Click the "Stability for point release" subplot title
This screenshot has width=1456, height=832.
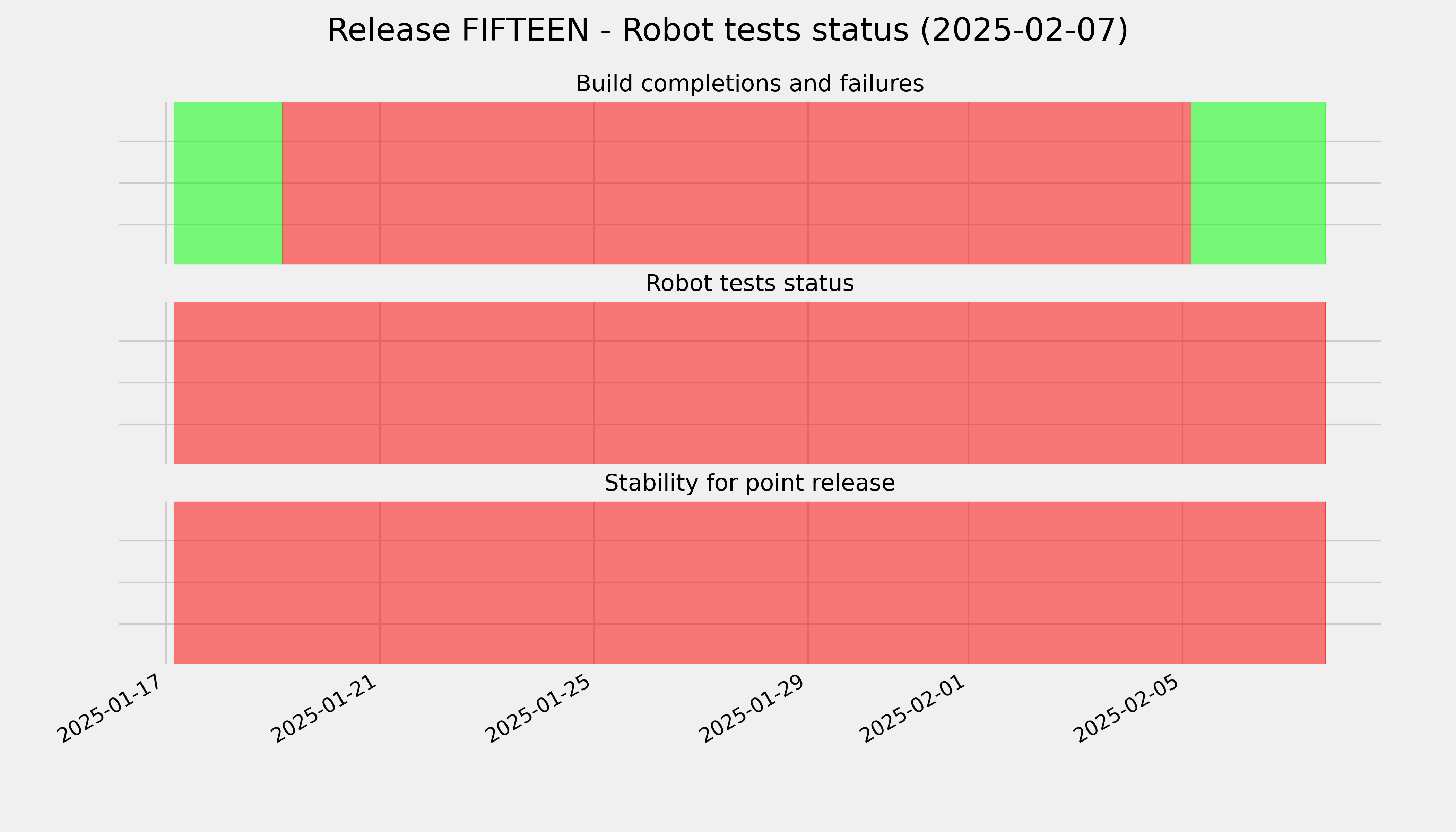pyautogui.click(x=749, y=483)
